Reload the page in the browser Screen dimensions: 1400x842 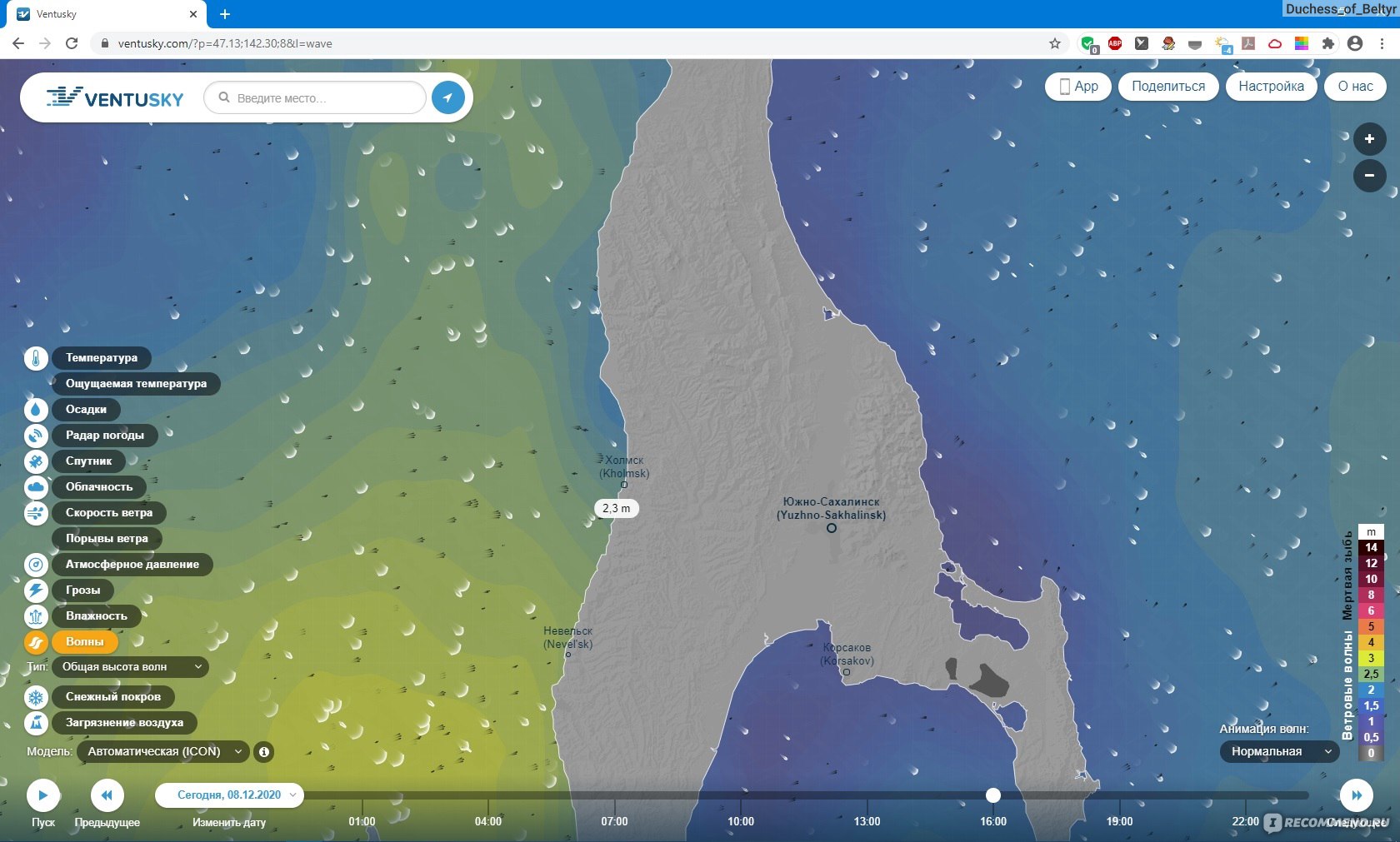pos(72,43)
